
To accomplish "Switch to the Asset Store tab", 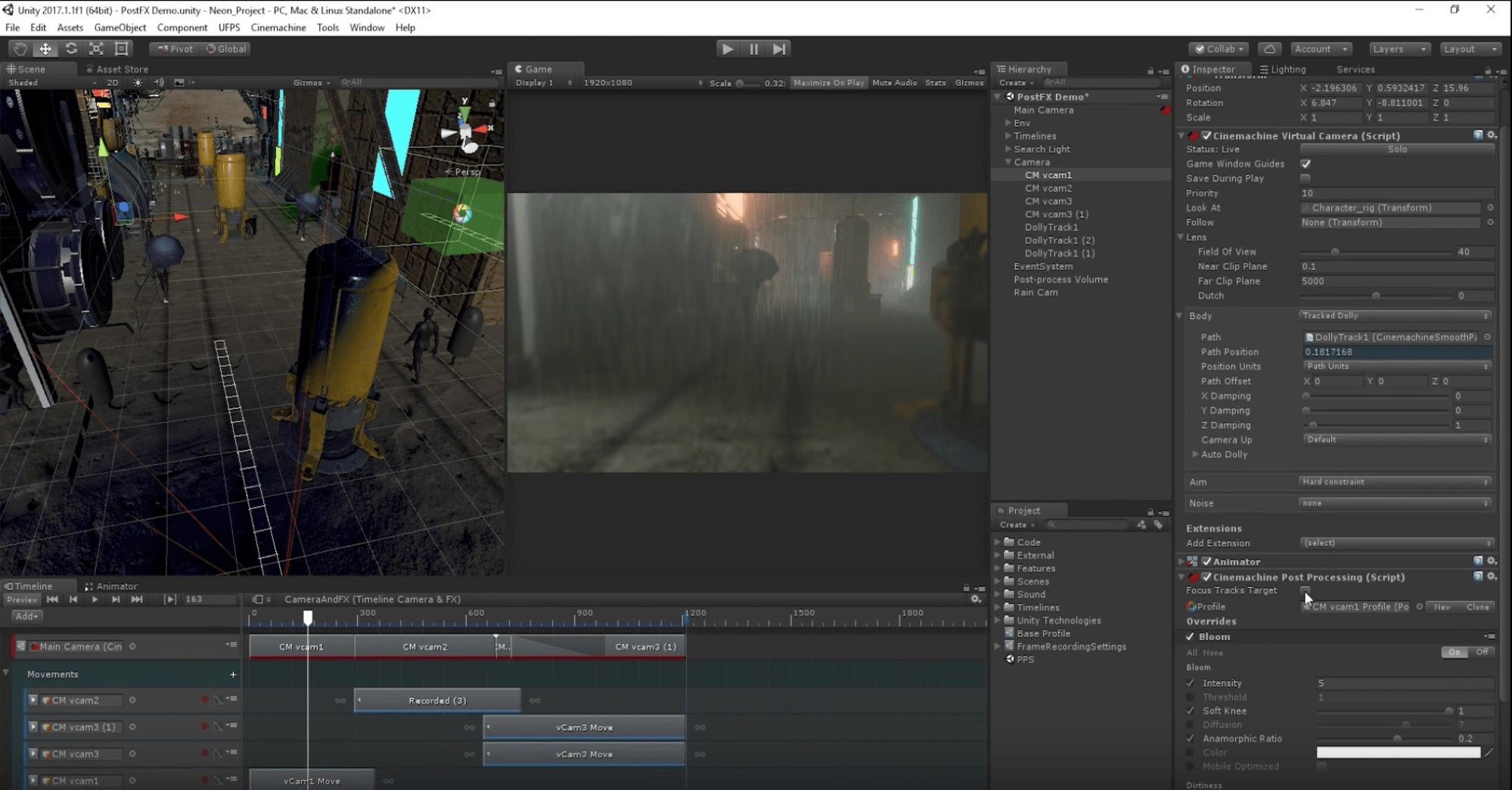I will (x=117, y=69).
